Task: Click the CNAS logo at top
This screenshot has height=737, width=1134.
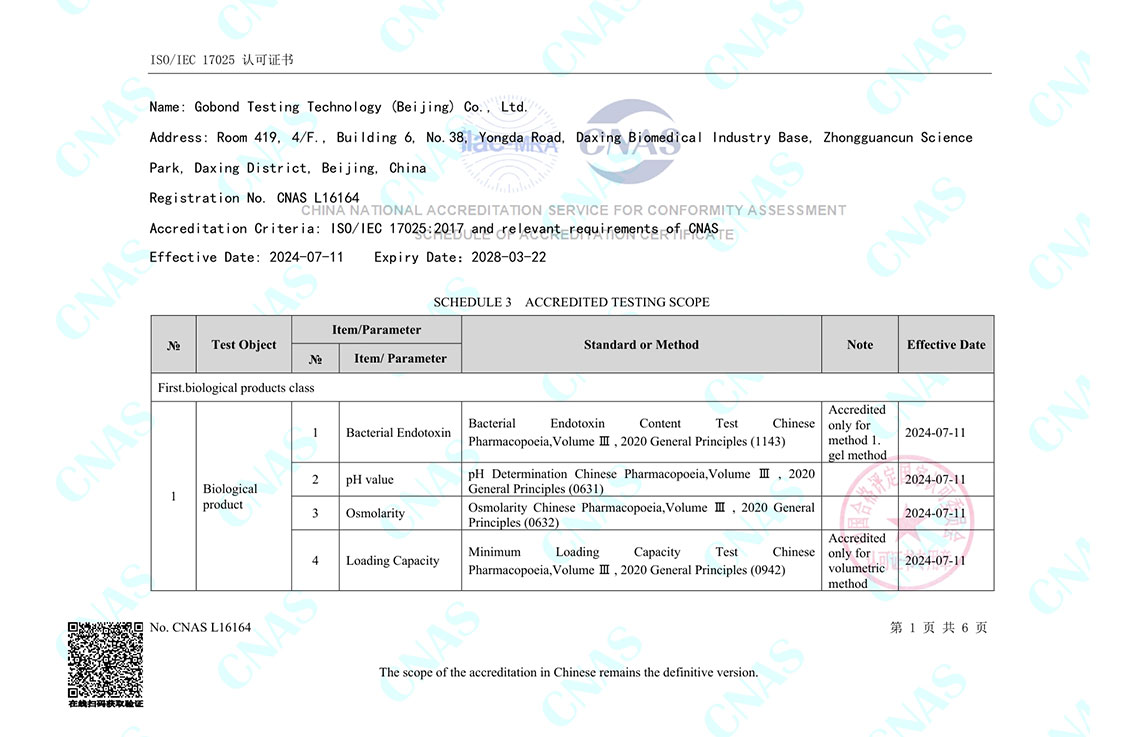Action: pyautogui.click(x=629, y=142)
